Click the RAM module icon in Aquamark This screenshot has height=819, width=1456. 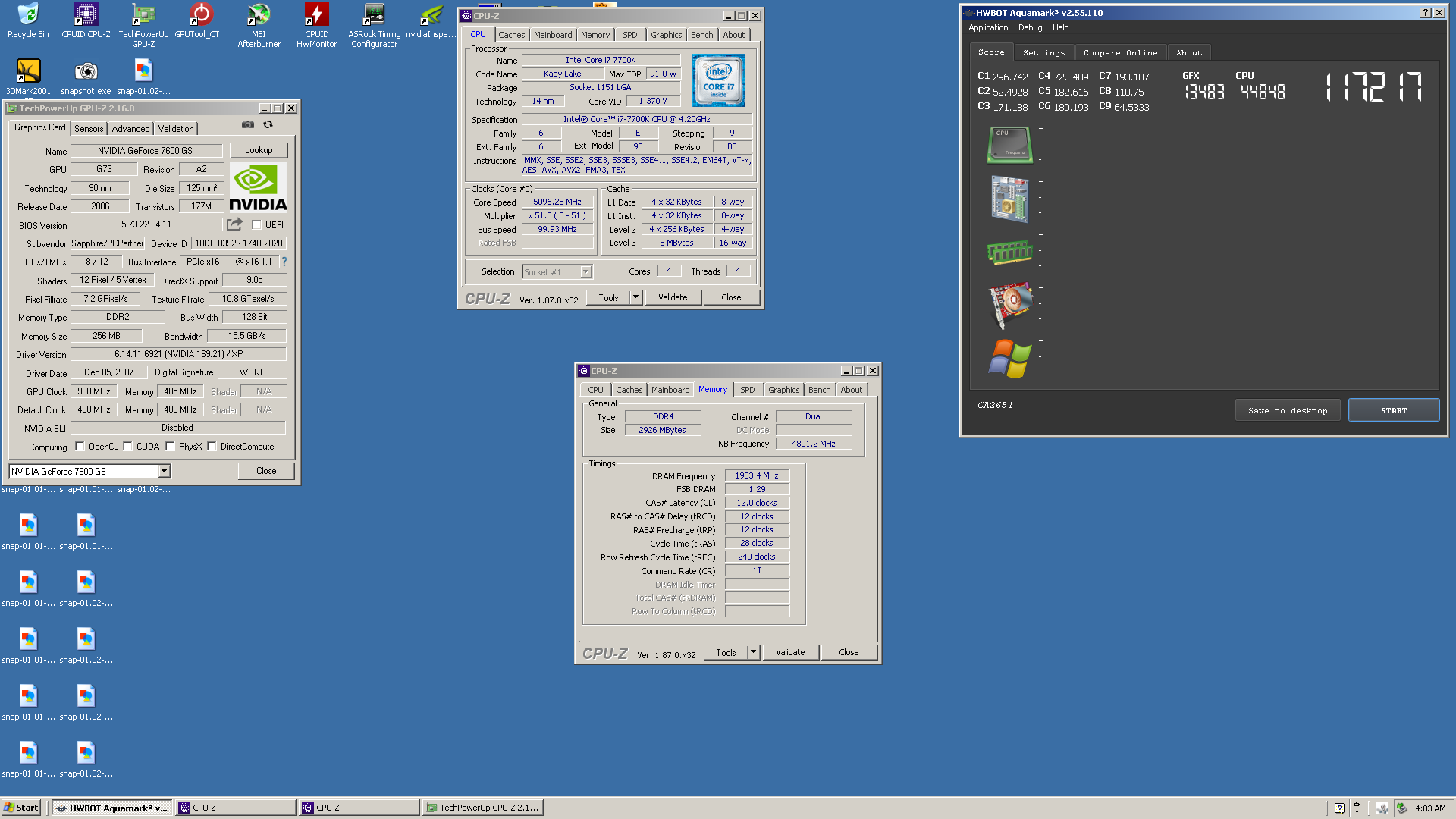click(1009, 252)
